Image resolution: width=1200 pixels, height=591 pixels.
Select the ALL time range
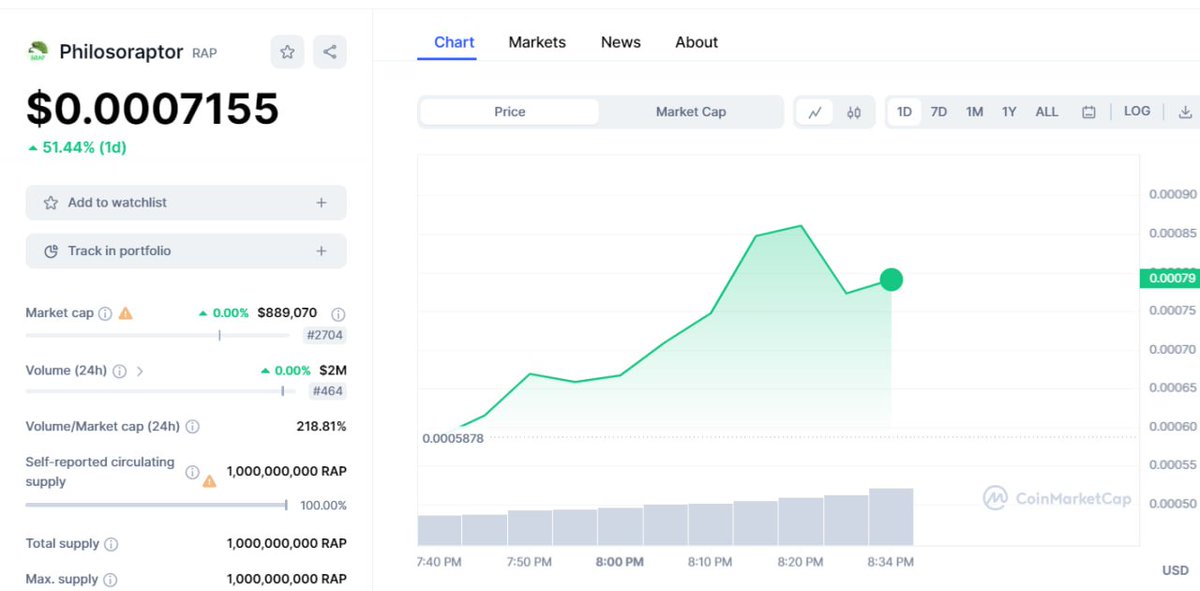pyautogui.click(x=1047, y=112)
